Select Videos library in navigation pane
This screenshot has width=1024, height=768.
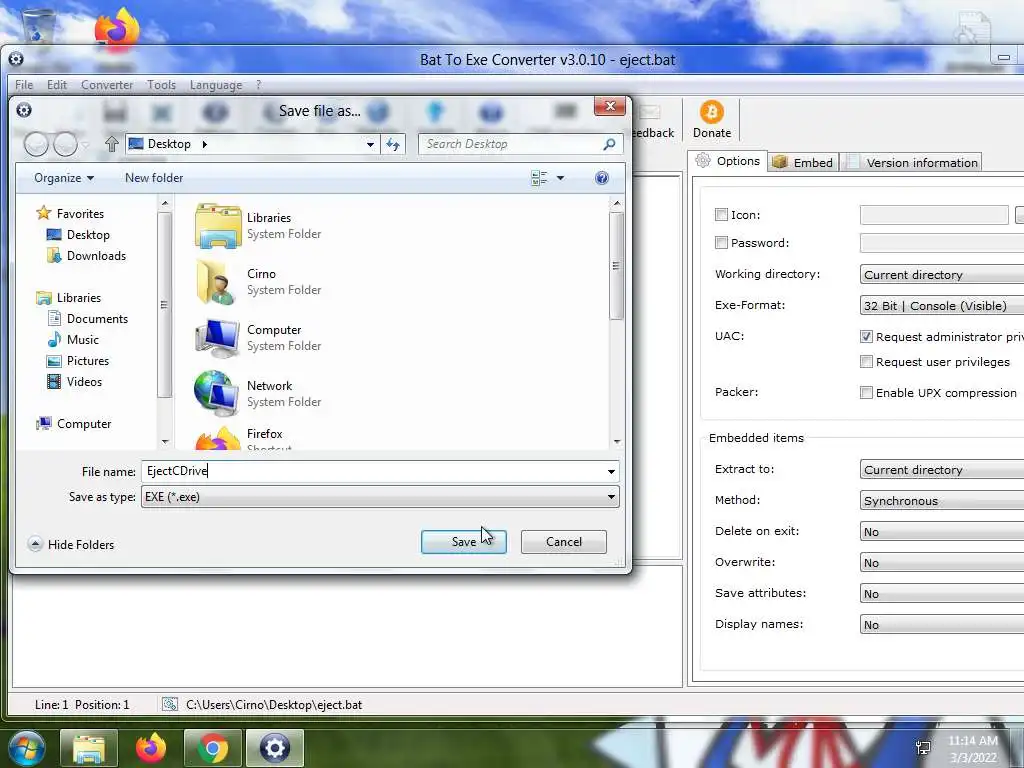74,381
